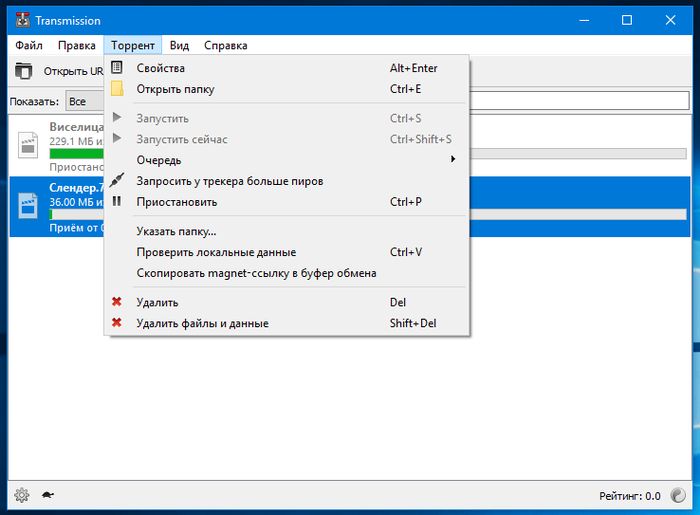Viewport: 700px width, 515px height.
Task: Click the red X icon beside Удалить
Action: (x=117, y=302)
